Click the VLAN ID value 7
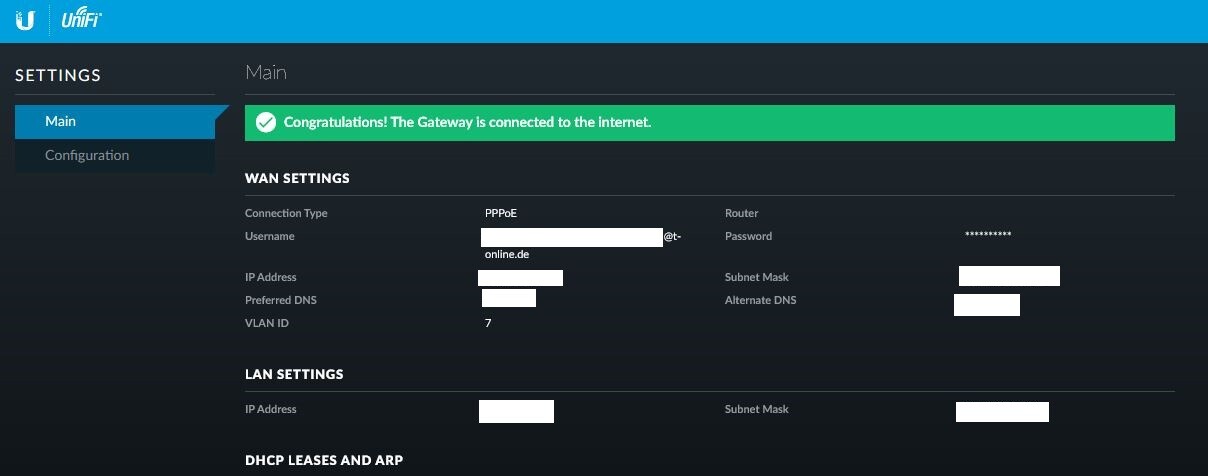This screenshot has height=476, width=1208. (488, 323)
